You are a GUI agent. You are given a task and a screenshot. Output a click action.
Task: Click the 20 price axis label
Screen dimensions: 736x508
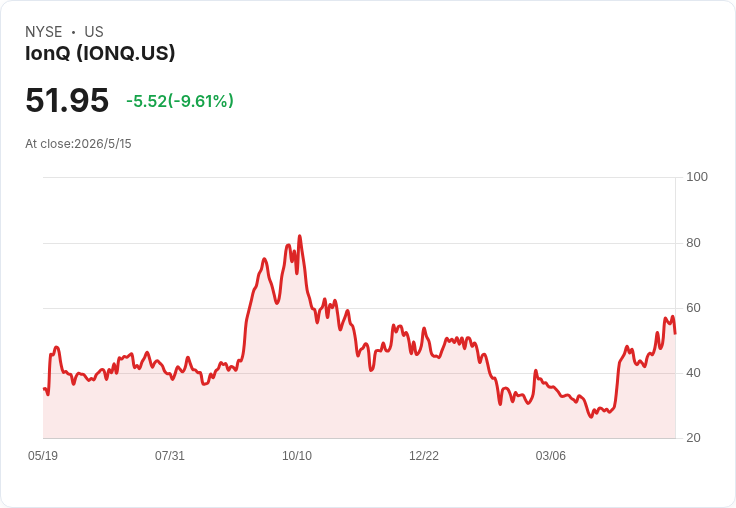[693, 438]
